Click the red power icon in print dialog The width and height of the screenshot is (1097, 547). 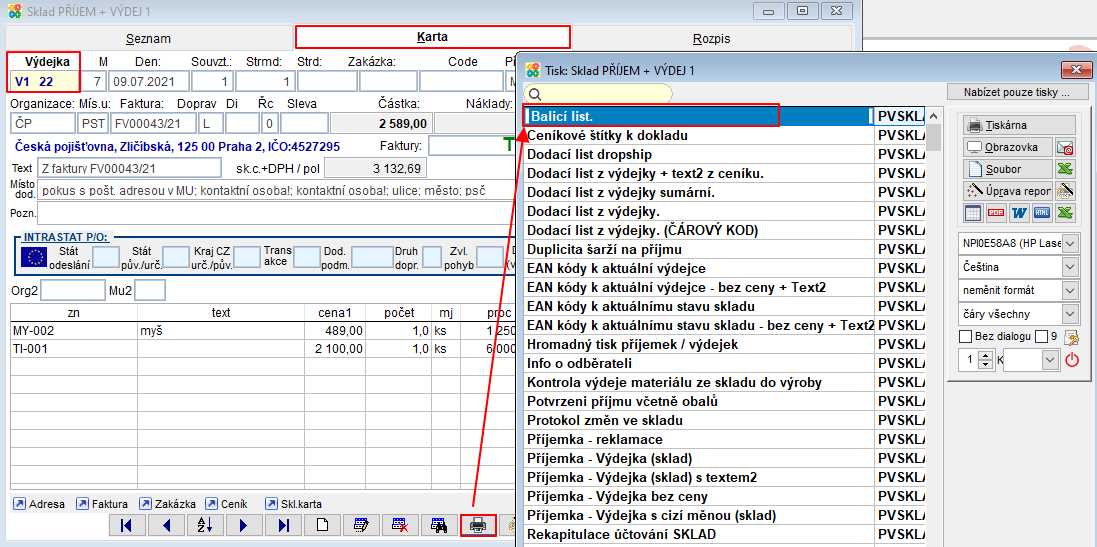[x=1071, y=361]
